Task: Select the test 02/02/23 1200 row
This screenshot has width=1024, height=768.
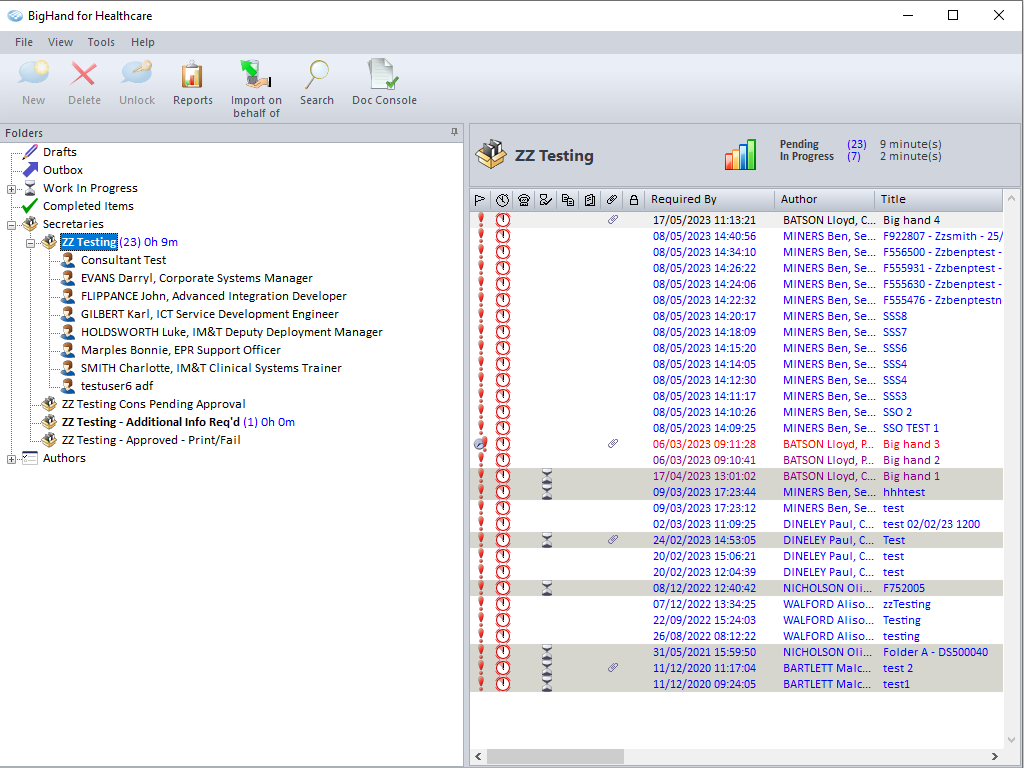Action: point(737,524)
